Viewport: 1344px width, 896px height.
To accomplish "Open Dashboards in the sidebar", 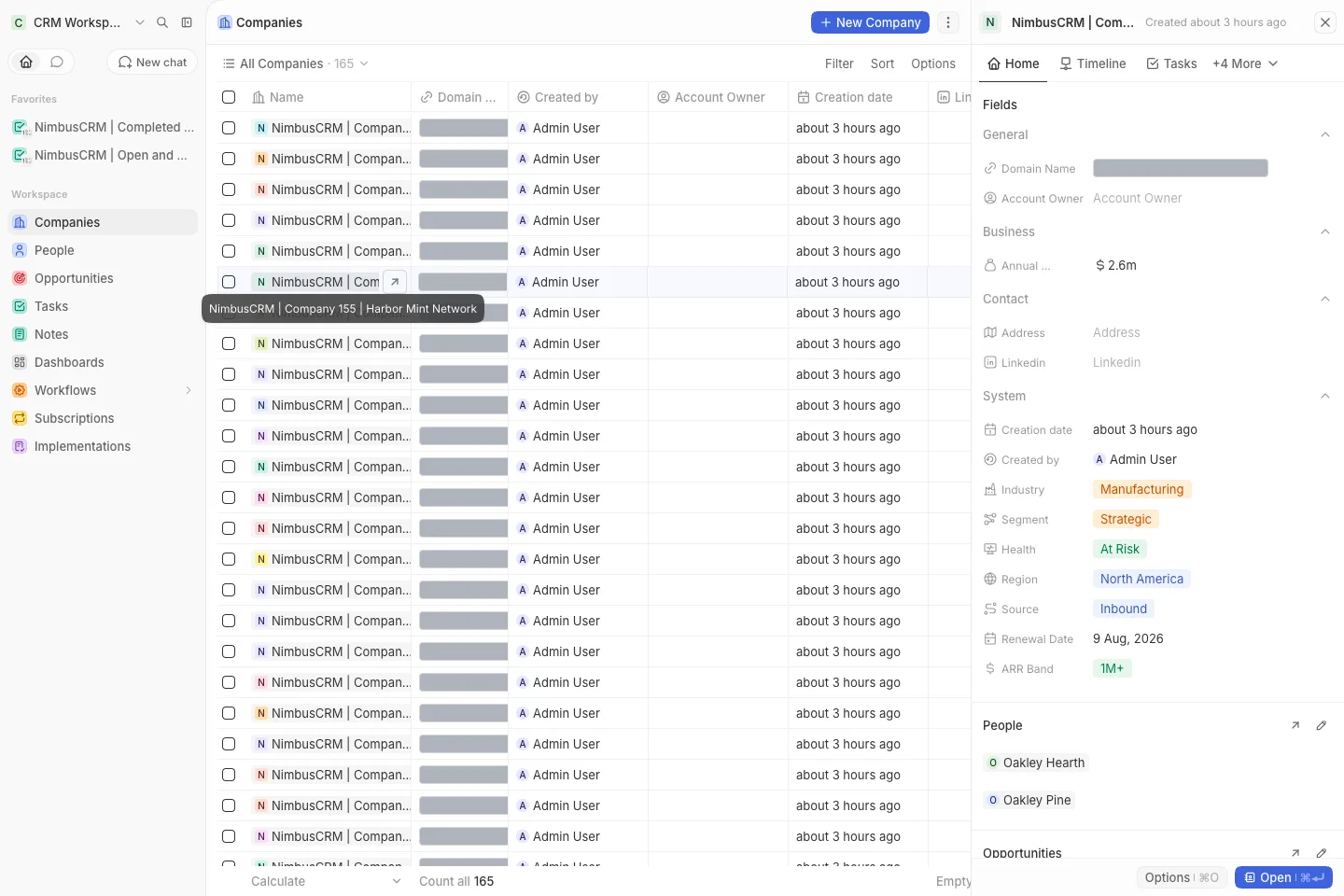I will [103, 362].
